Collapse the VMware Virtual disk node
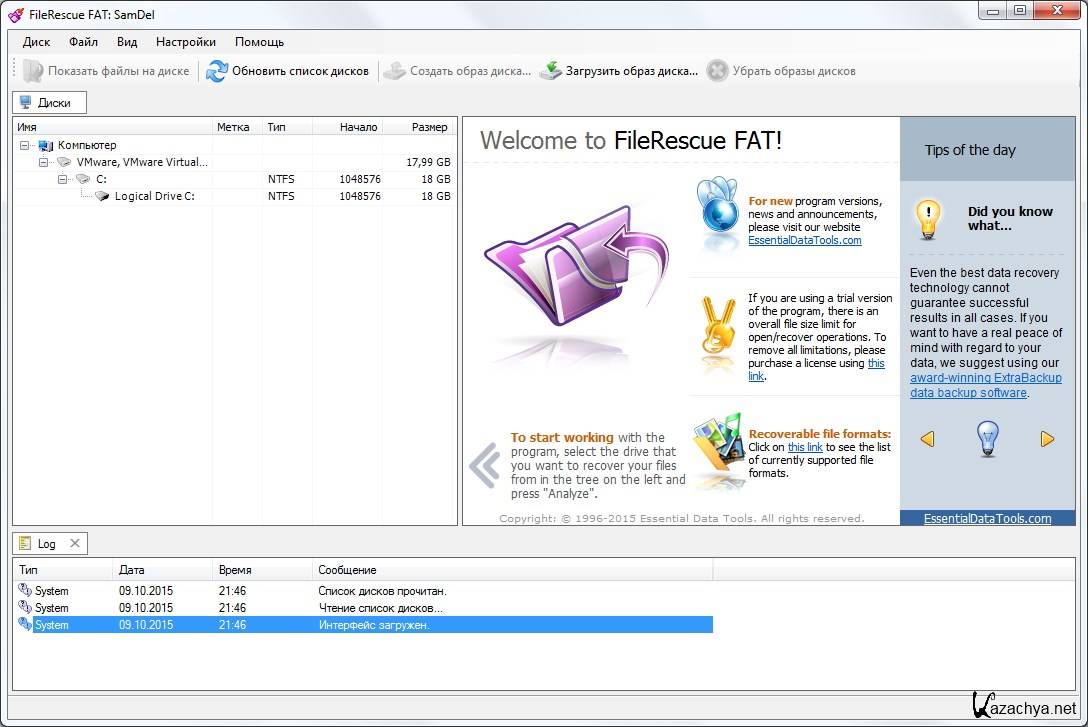Screen dimensions: 1088x727 (43, 162)
